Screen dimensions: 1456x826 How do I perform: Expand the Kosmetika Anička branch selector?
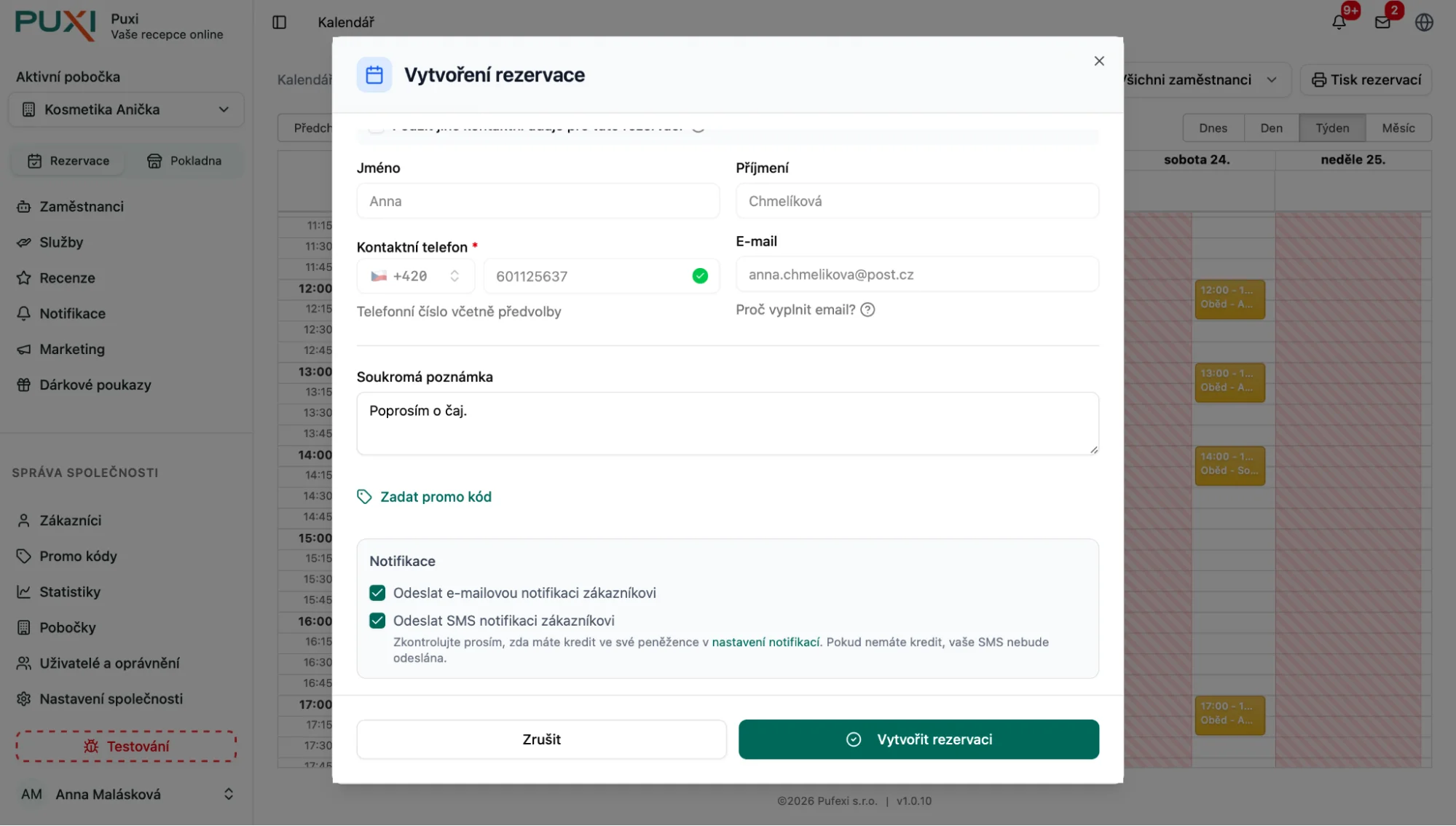125,109
